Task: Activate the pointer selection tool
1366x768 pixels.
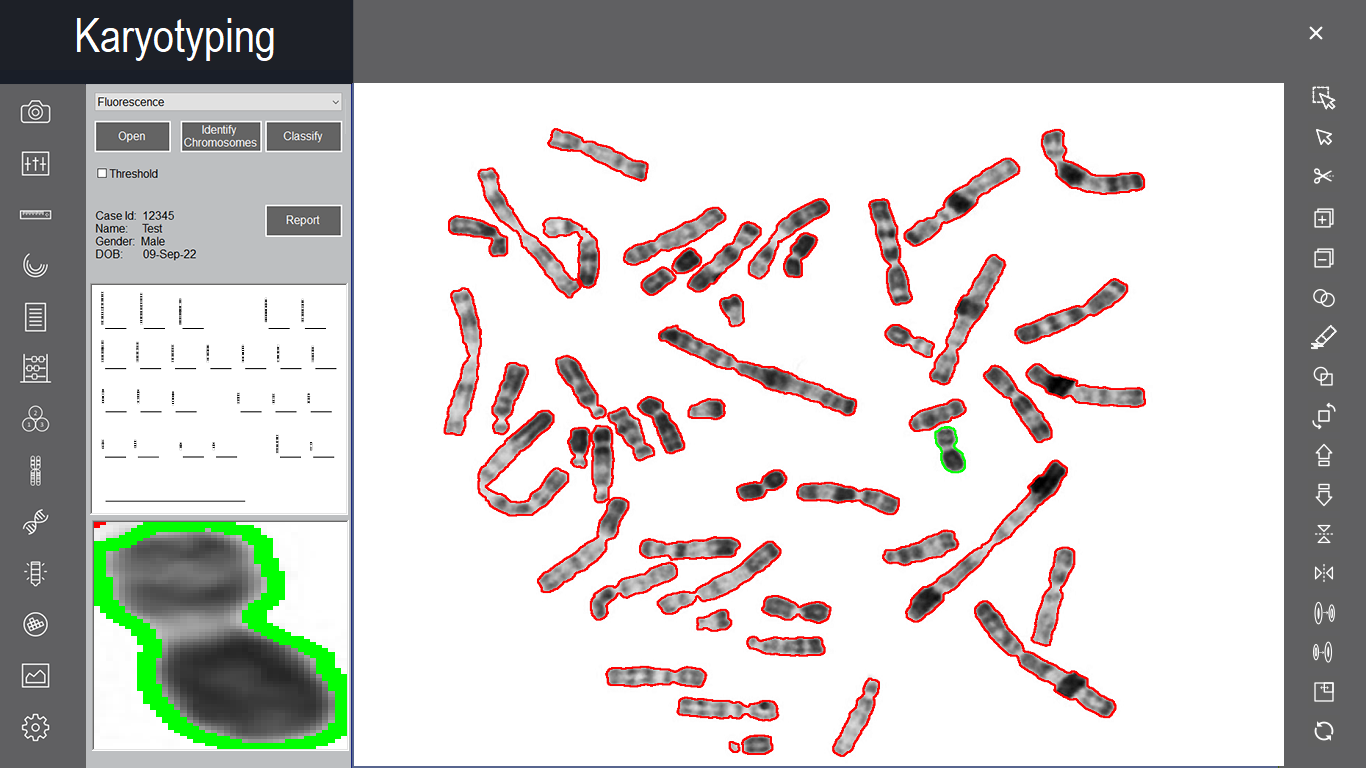Action: [1323, 137]
